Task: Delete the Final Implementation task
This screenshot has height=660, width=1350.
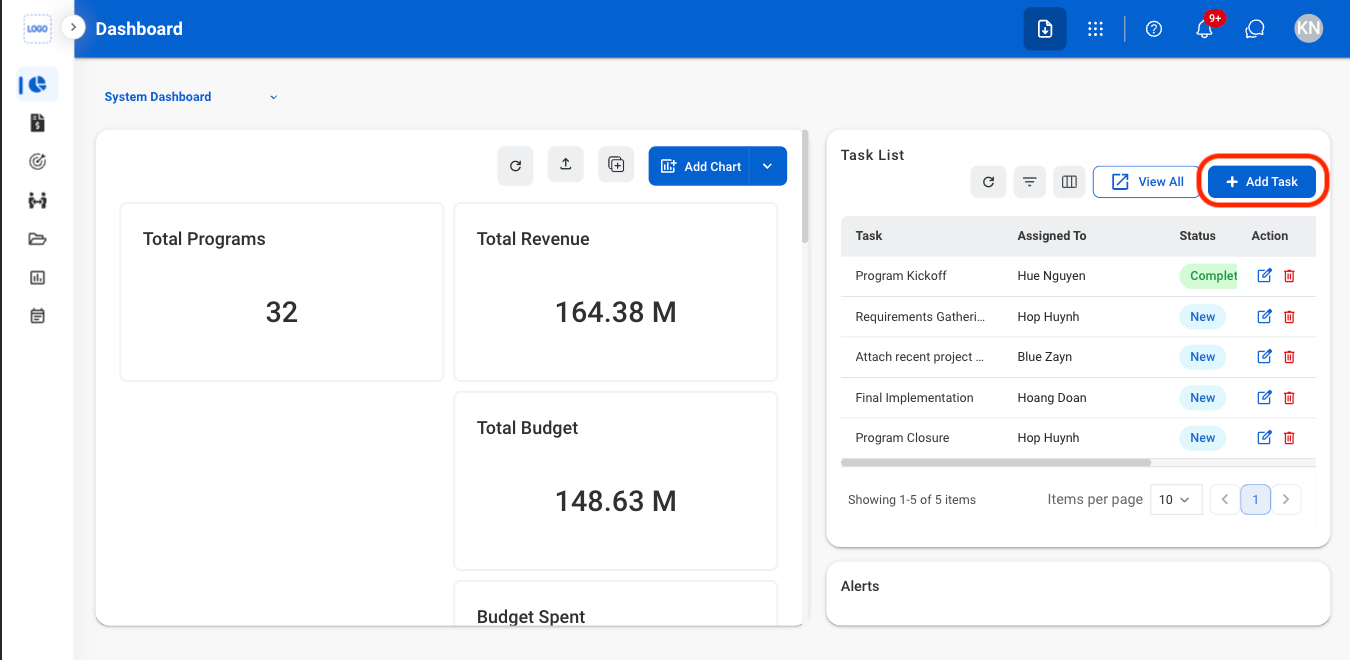Action: point(1289,398)
